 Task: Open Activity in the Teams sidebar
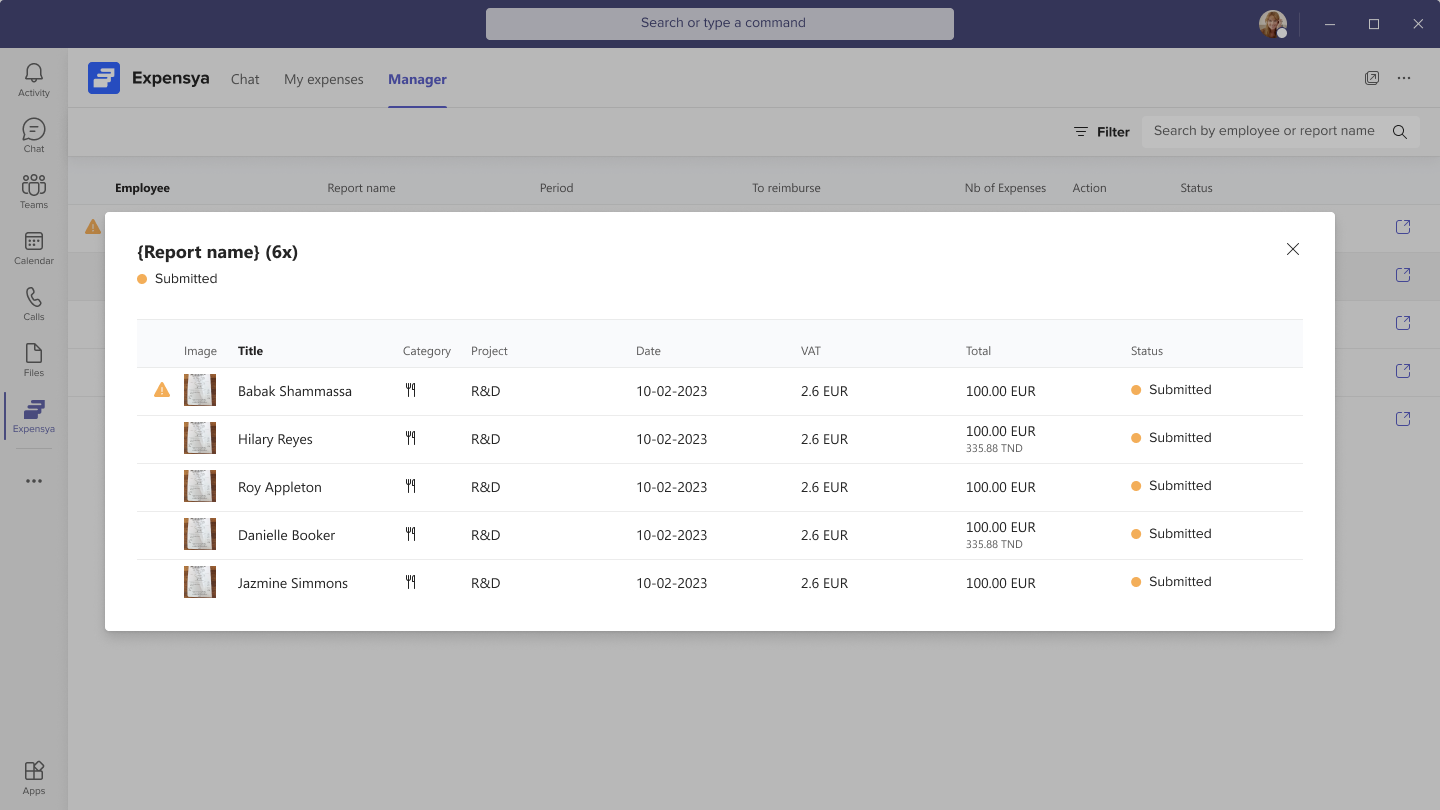[34, 80]
